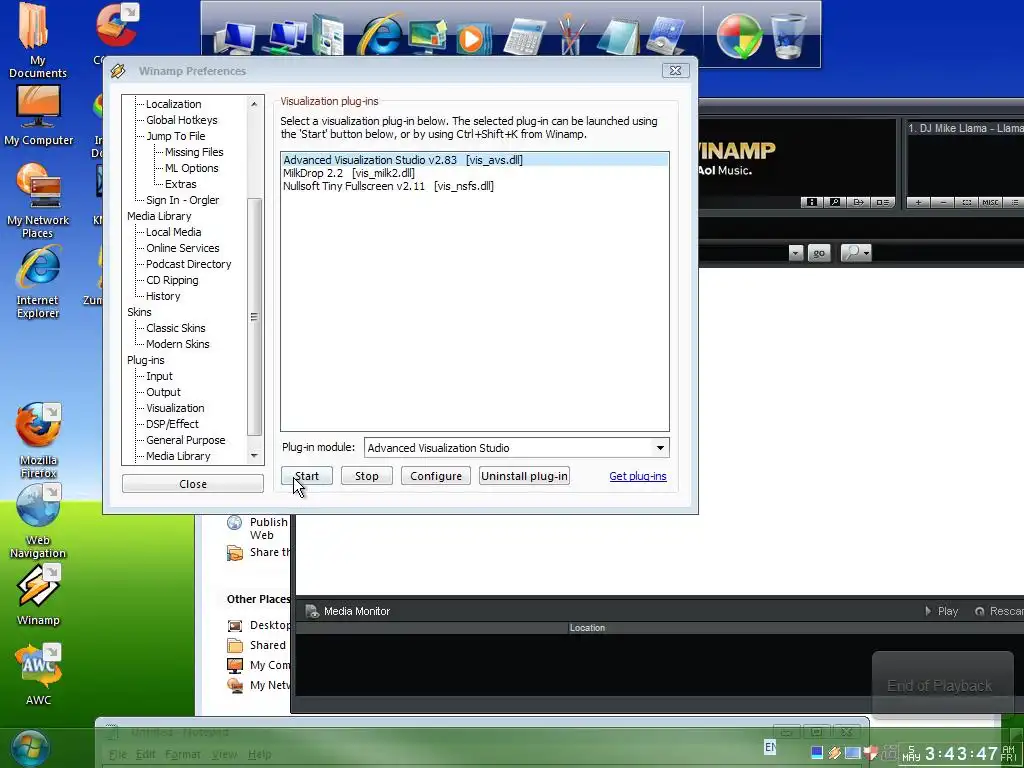
Task: Open the documents booklet icon in the dock
Action: pyautogui.click(x=329, y=35)
